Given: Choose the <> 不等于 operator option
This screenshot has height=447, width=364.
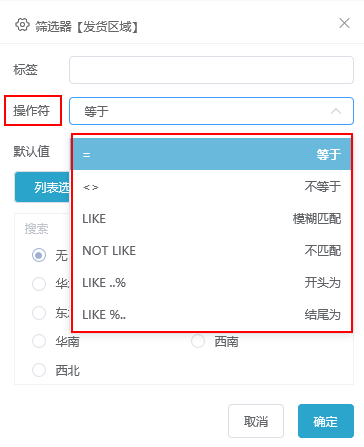Looking at the screenshot, I should (212, 187).
